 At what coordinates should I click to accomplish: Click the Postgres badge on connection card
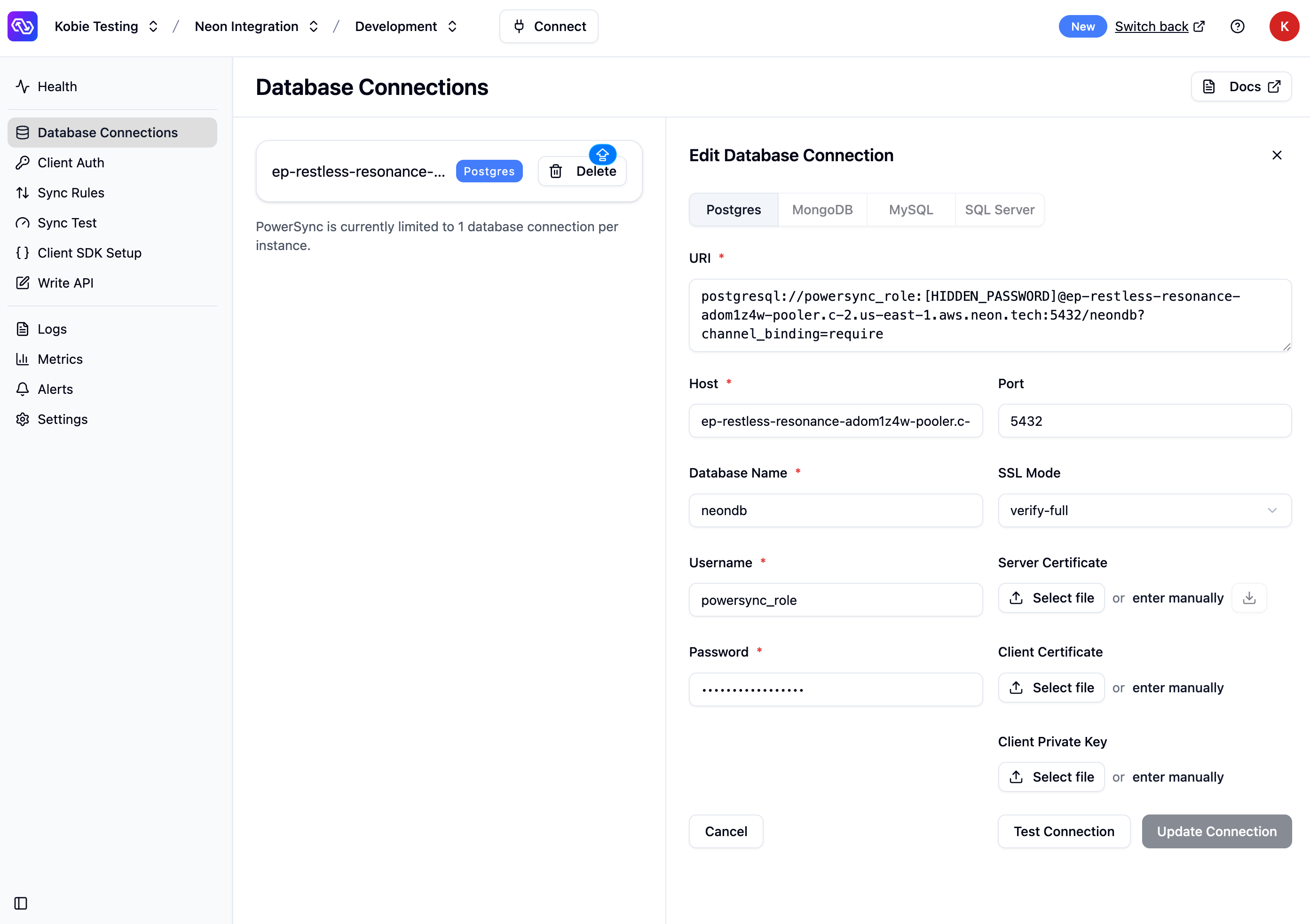pos(489,171)
